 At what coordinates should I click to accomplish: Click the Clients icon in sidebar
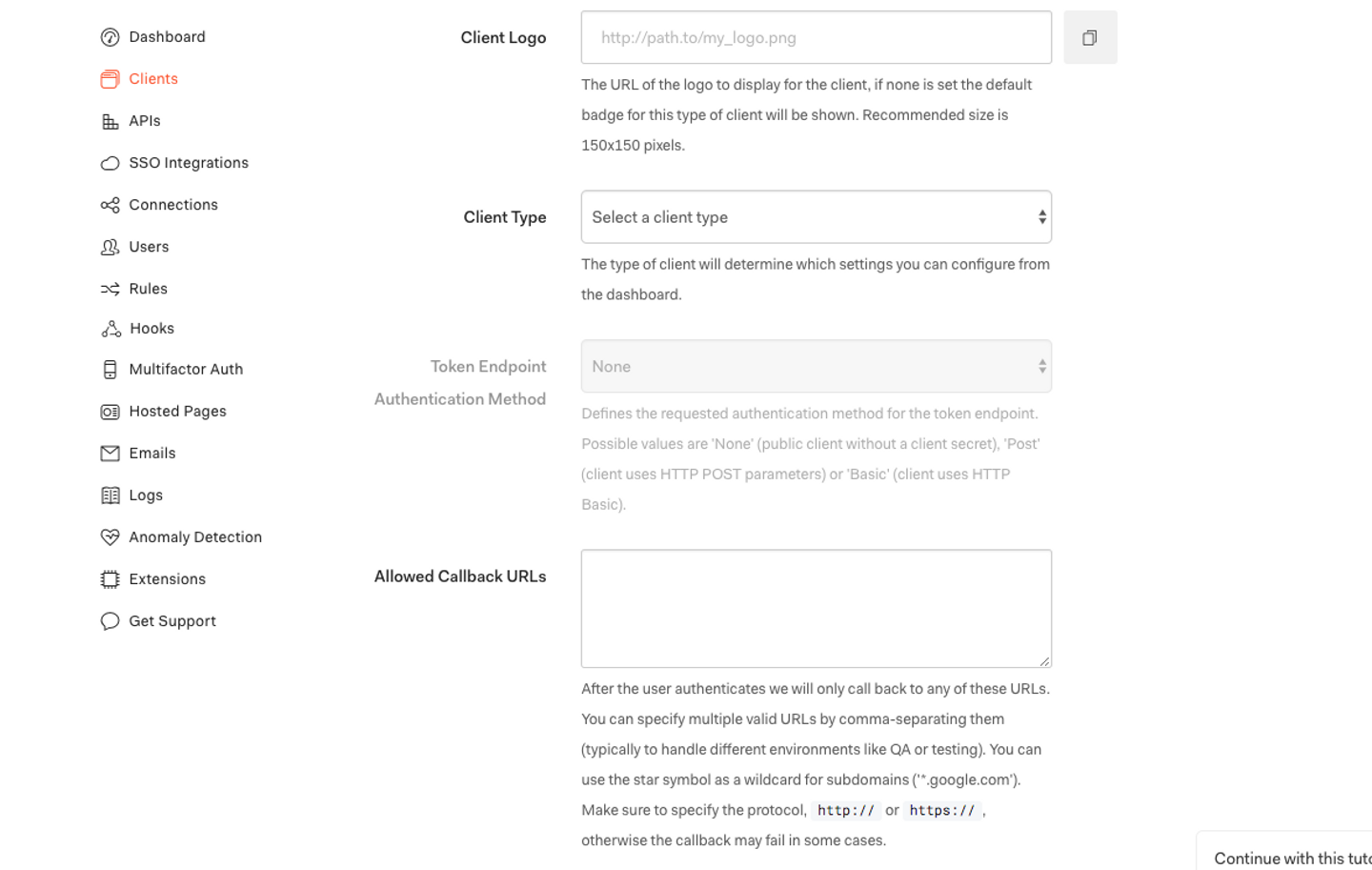click(x=110, y=79)
